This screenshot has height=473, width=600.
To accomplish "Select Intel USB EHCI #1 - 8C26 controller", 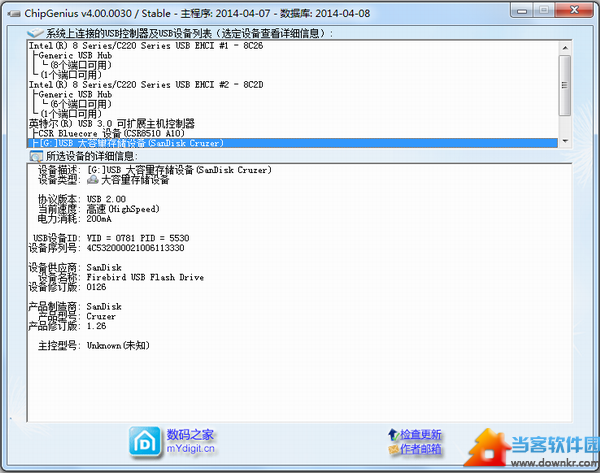I will click(146, 46).
